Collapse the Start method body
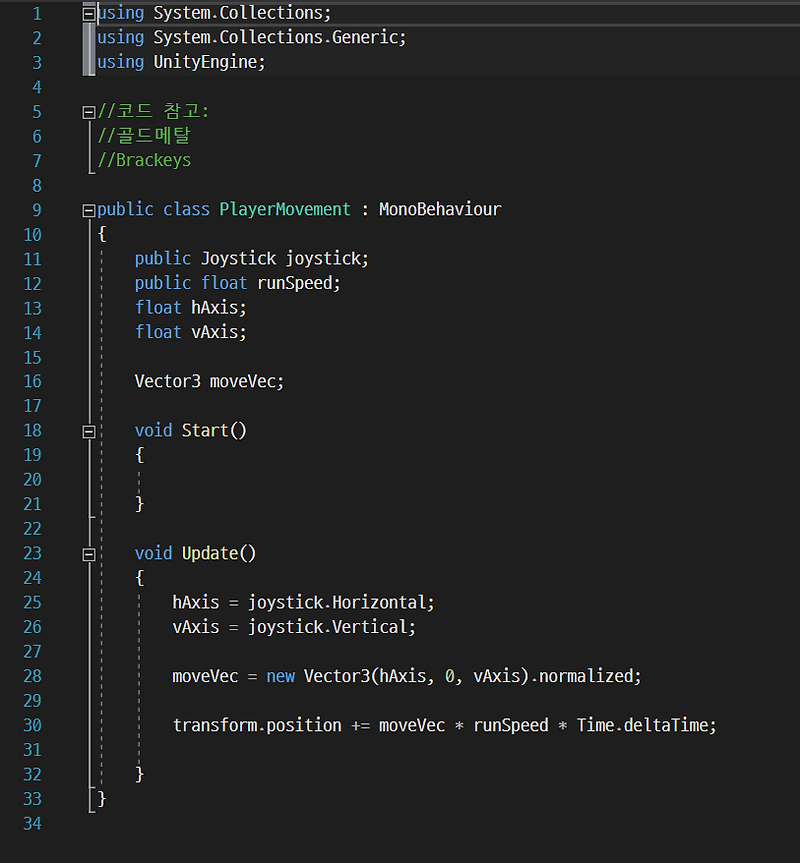The height and width of the screenshot is (863, 800). (x=88, y=430)
